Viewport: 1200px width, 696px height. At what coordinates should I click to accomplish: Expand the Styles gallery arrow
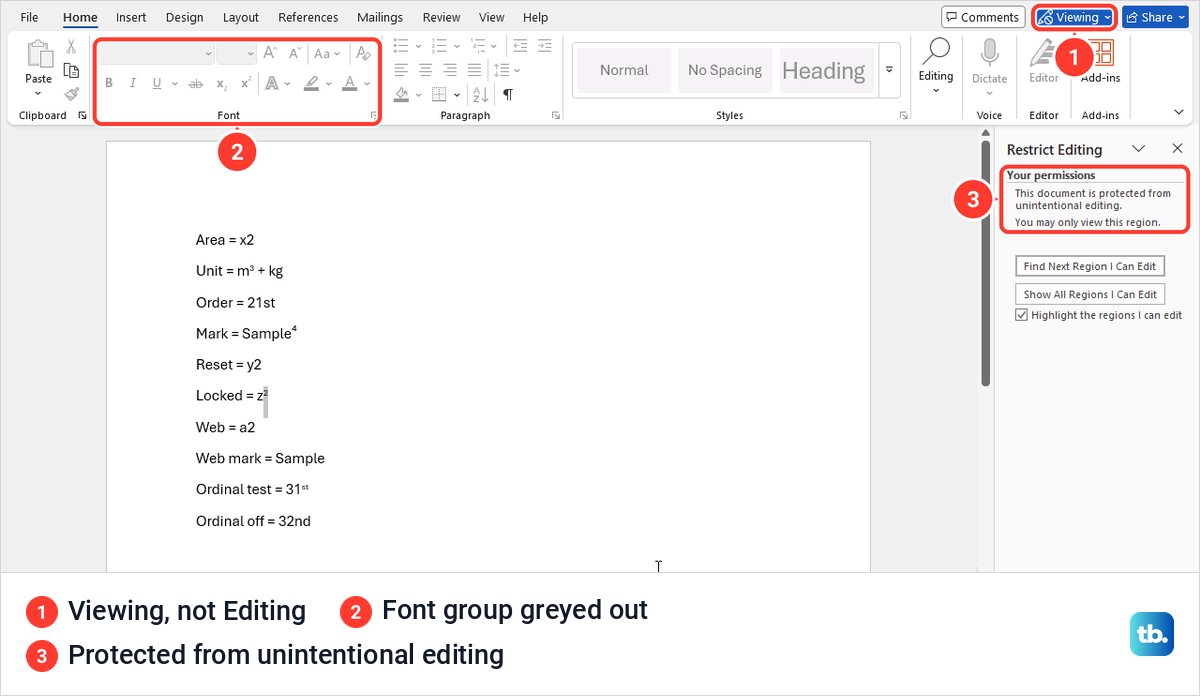click(888, 71)
